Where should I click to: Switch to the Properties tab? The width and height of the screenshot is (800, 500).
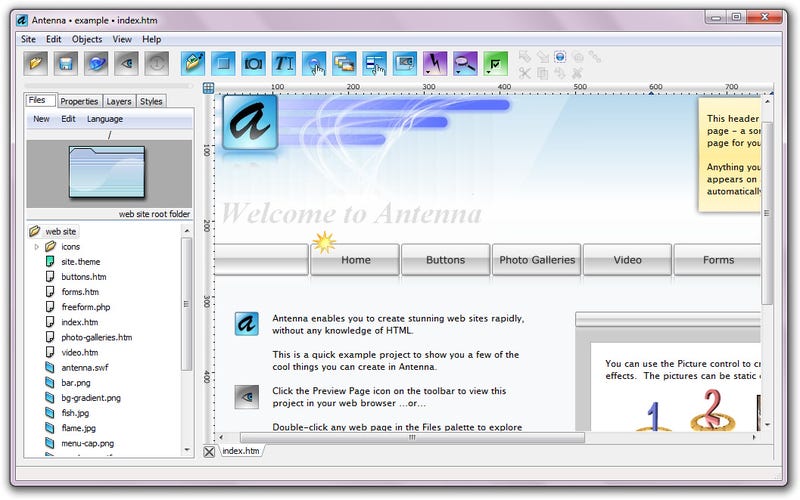[79, 101]
